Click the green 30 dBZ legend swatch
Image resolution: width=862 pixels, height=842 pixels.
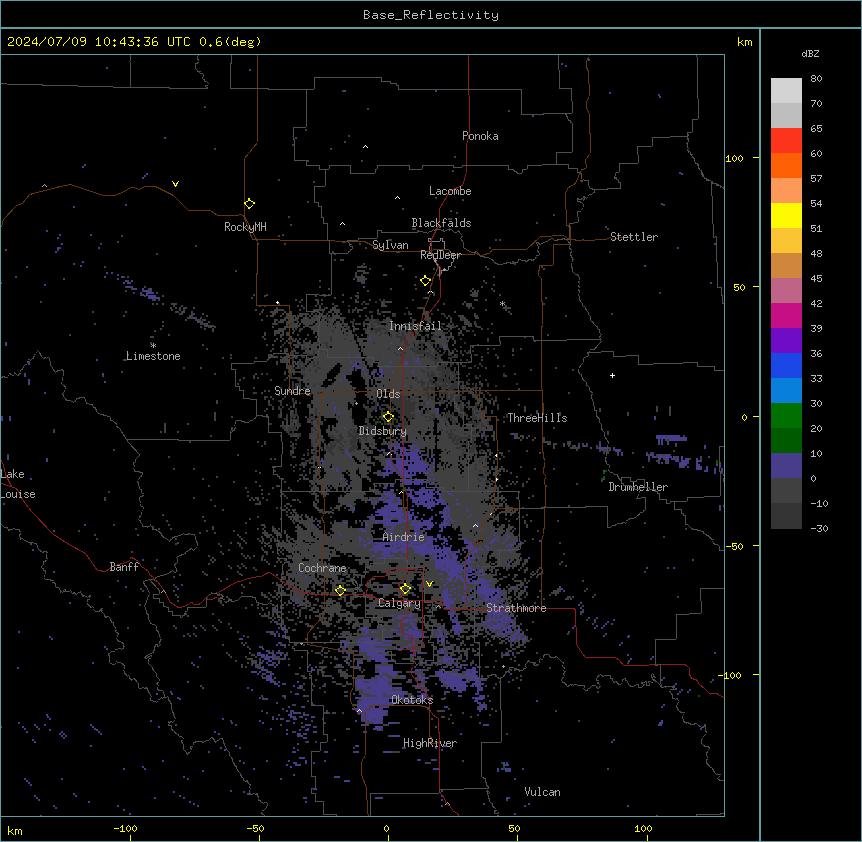(x=786, y=416)
